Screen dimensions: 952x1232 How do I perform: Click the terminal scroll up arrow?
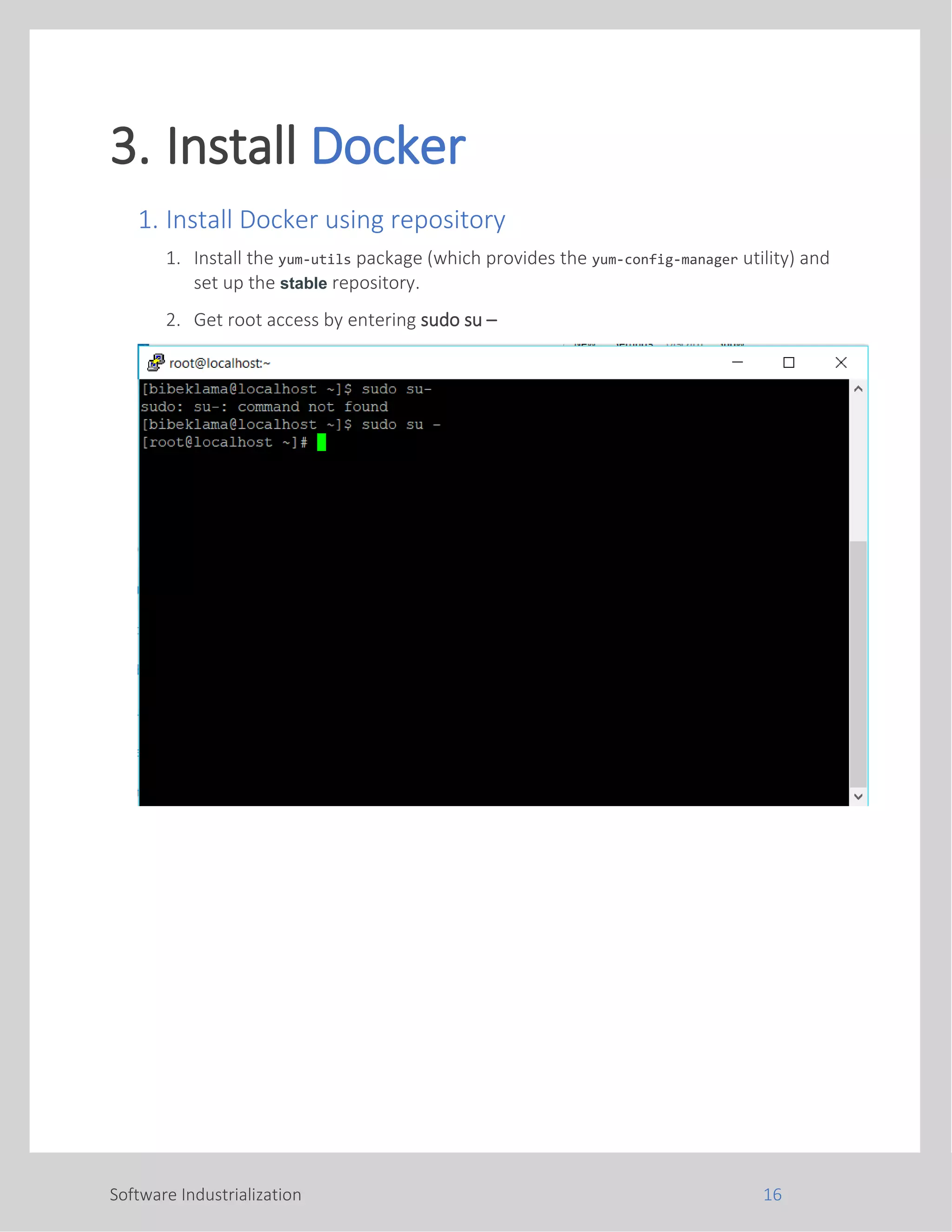858,389
